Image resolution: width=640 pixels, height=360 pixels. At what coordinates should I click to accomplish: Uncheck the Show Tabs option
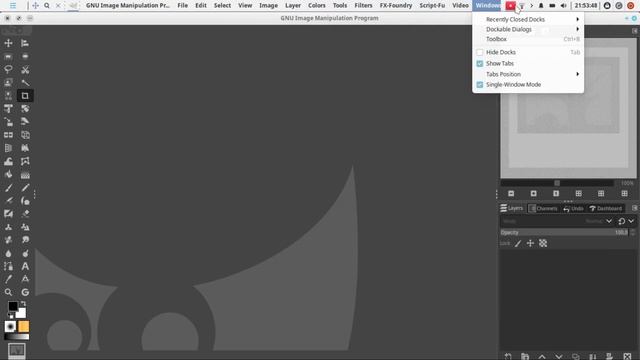tap(480, 63)
